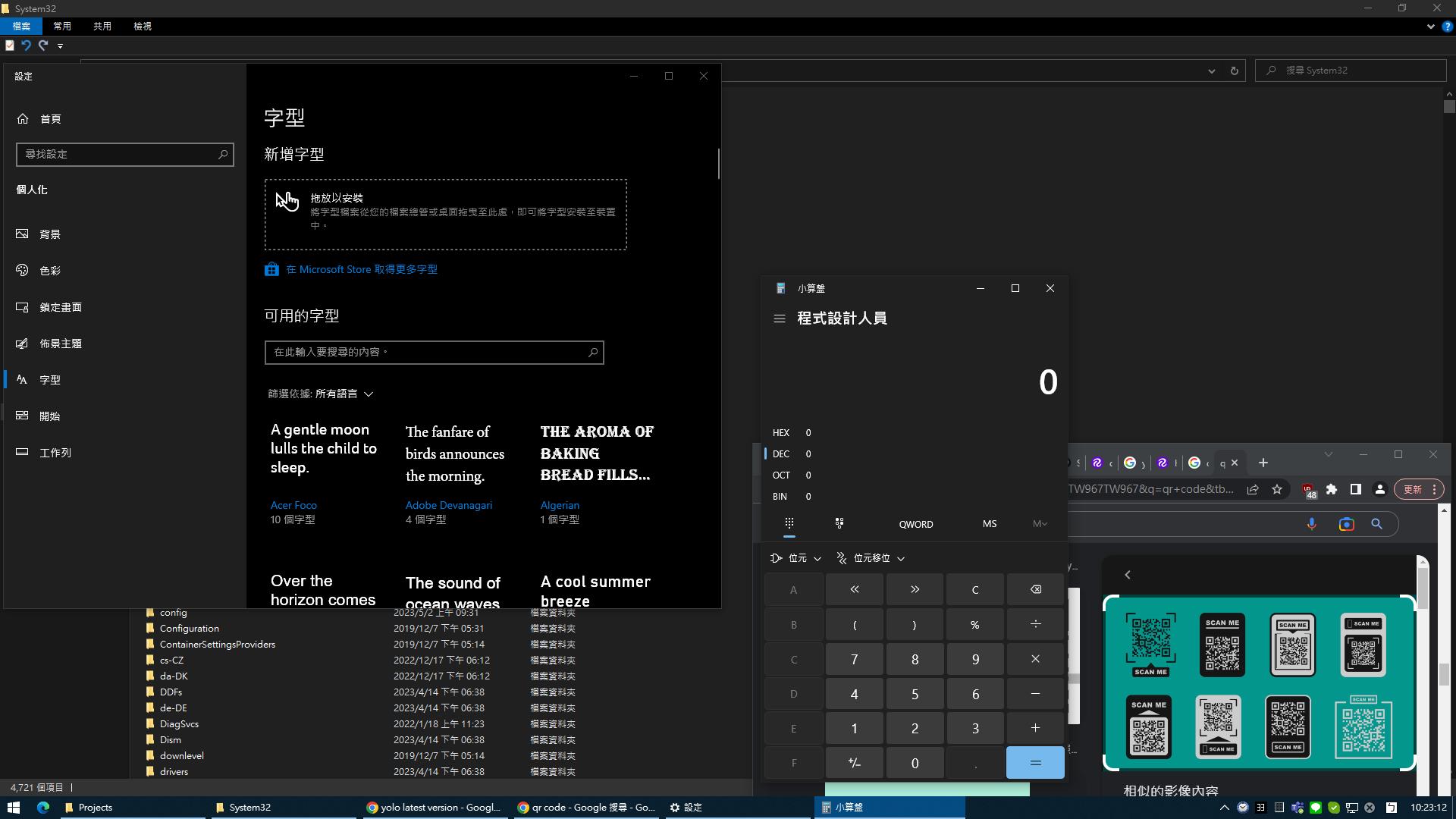
Task: Open Microsoft Edge from taskbar
Action: [42, 808]
